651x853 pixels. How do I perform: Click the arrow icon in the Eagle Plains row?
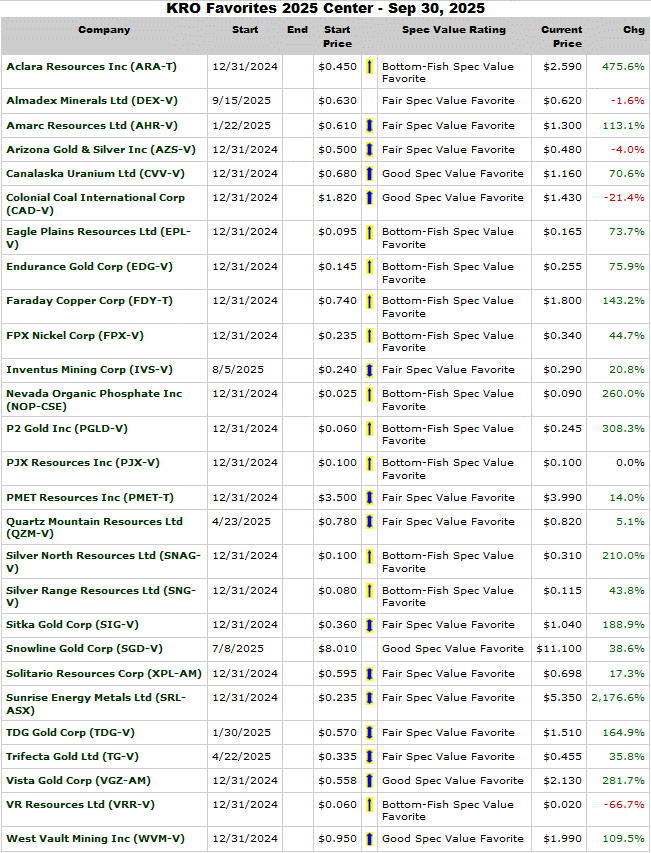pyautogui.click(x=369, y=232)
